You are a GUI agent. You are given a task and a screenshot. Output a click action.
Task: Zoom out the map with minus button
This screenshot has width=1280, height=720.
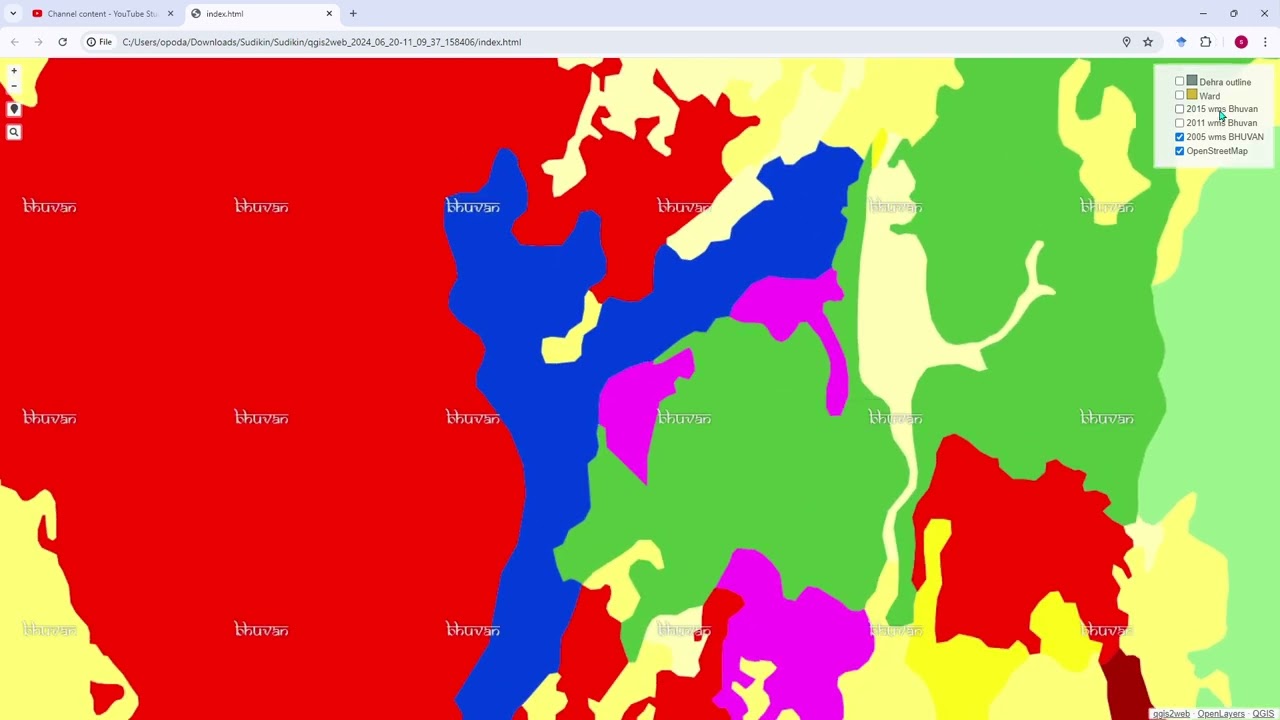click(x=14, y=86)
